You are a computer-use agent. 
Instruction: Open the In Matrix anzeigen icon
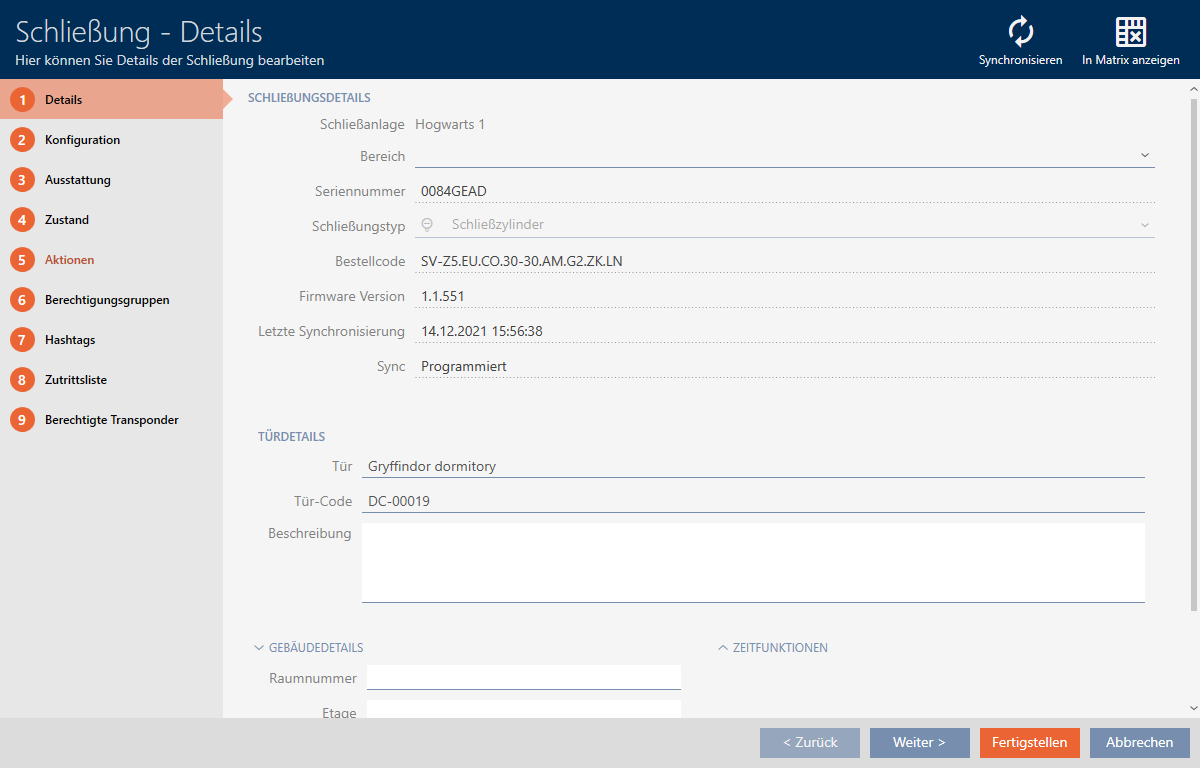[x=1130, y=32]
